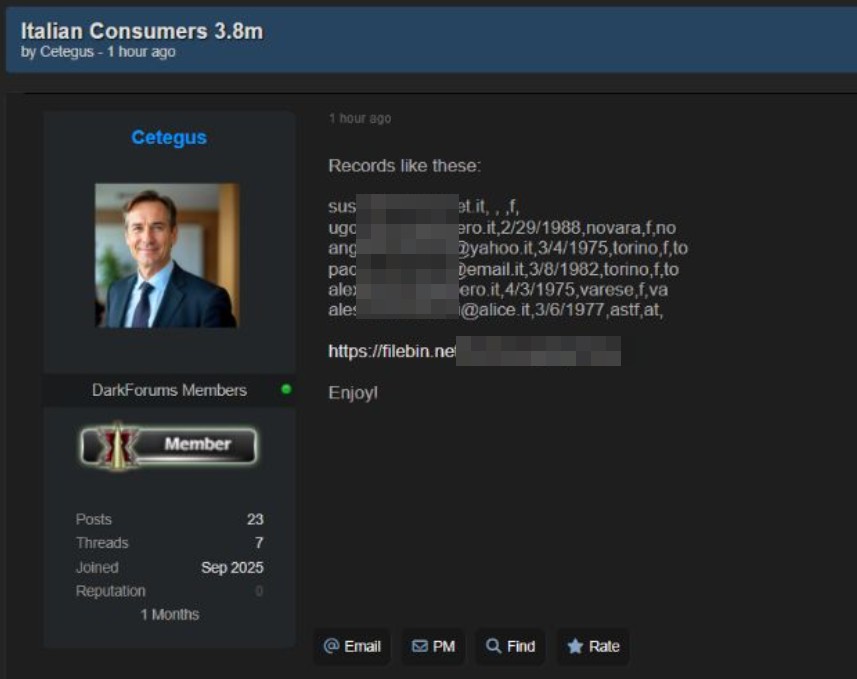
Task: Click Find to see user's posts
Action: tap(510, 646)
